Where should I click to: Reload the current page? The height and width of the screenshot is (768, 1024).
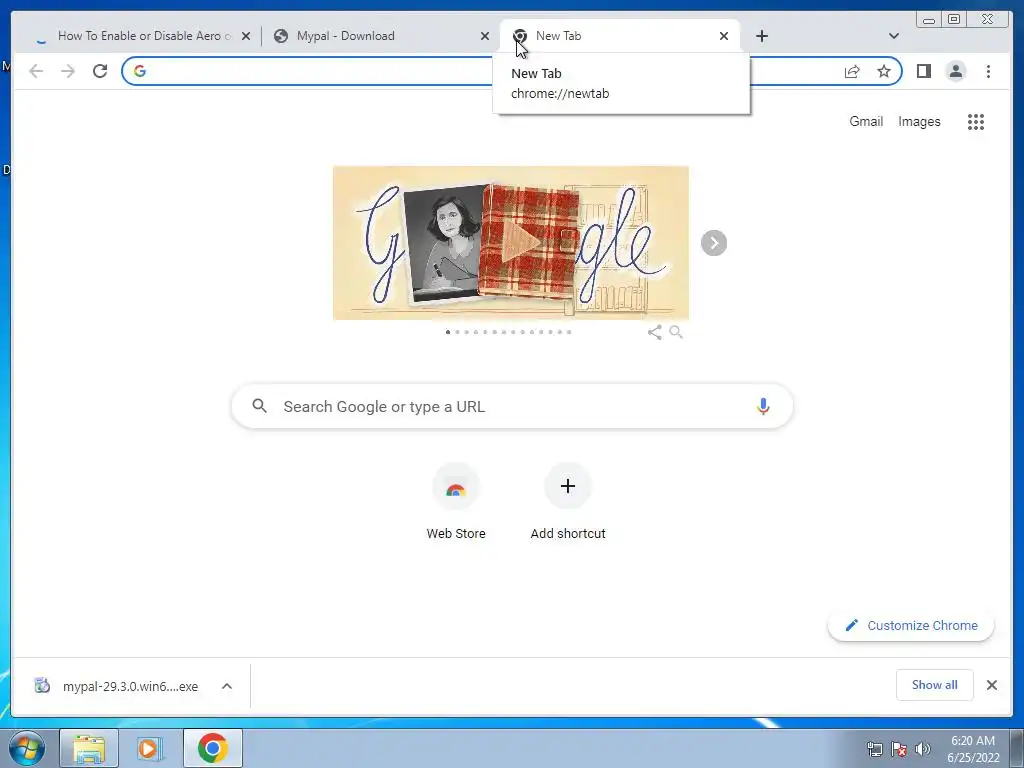pos(100,71)
